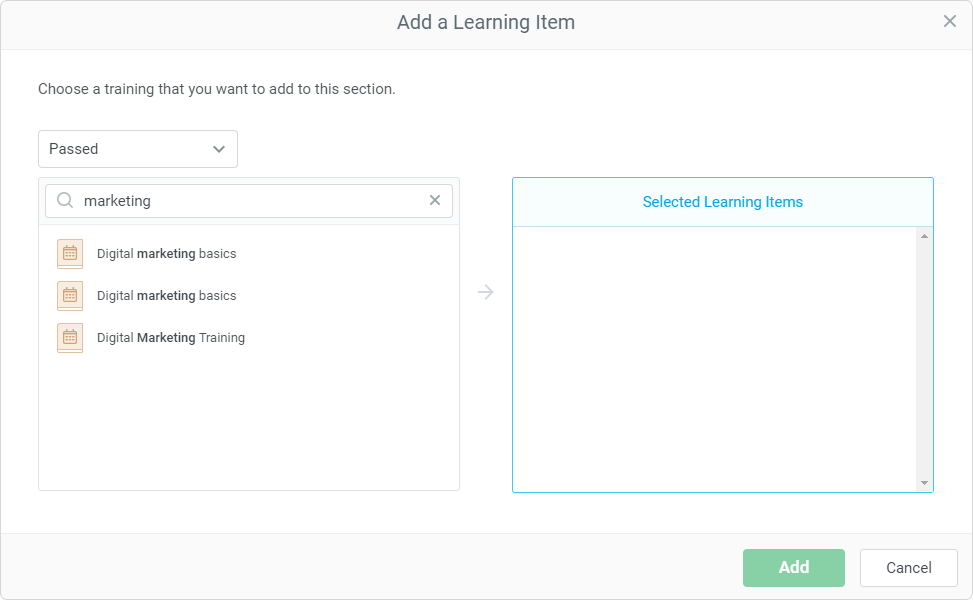Click the scrollbar down arrow in selected list
Viewport: 973px width, 600px height.
924,483
